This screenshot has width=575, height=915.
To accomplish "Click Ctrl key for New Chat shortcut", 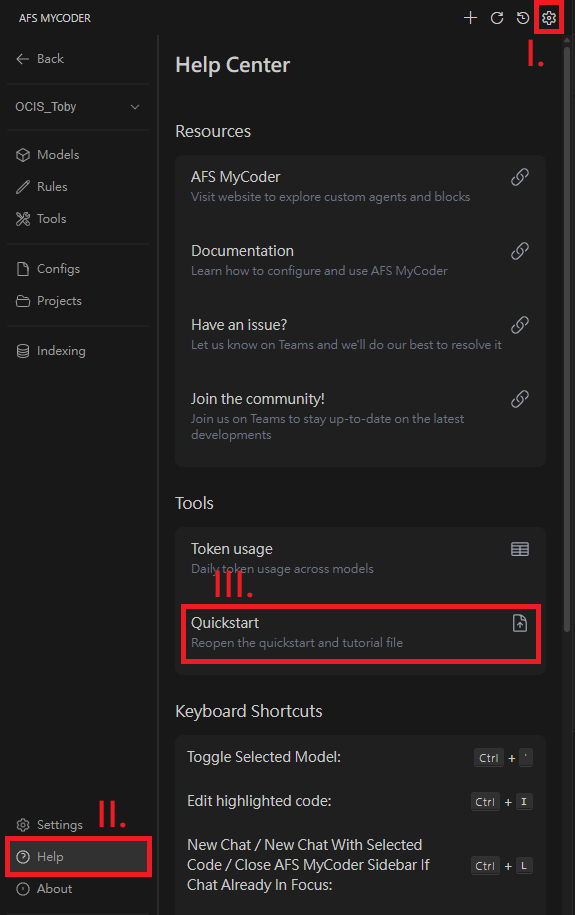I will point(485,866).
